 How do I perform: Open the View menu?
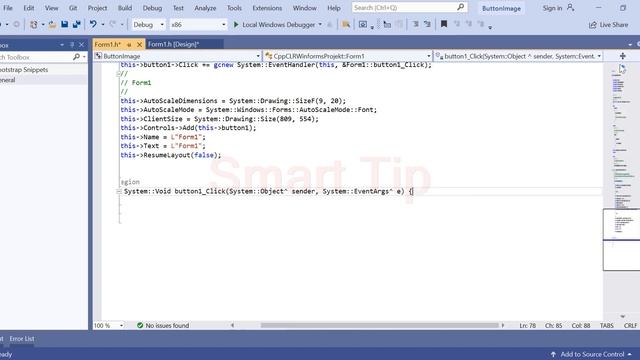tap(51, 8)
